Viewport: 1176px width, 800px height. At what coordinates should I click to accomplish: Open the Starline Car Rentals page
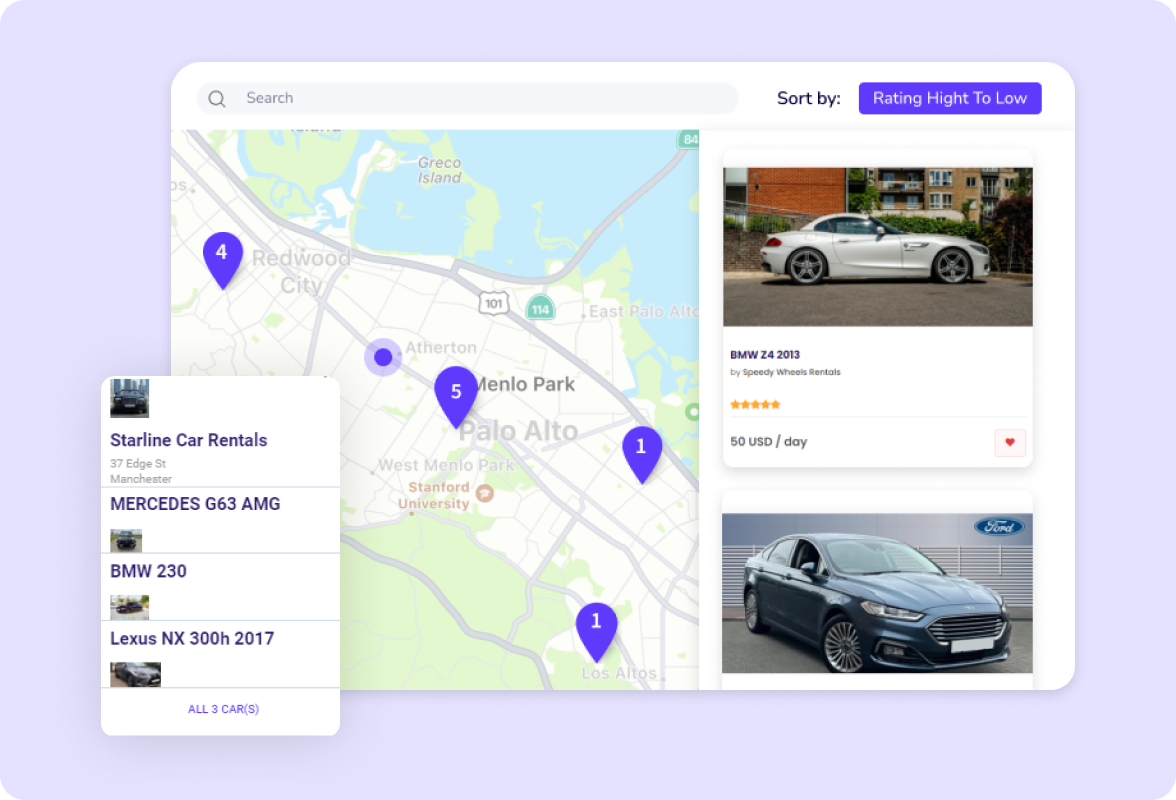click(188, 440)
